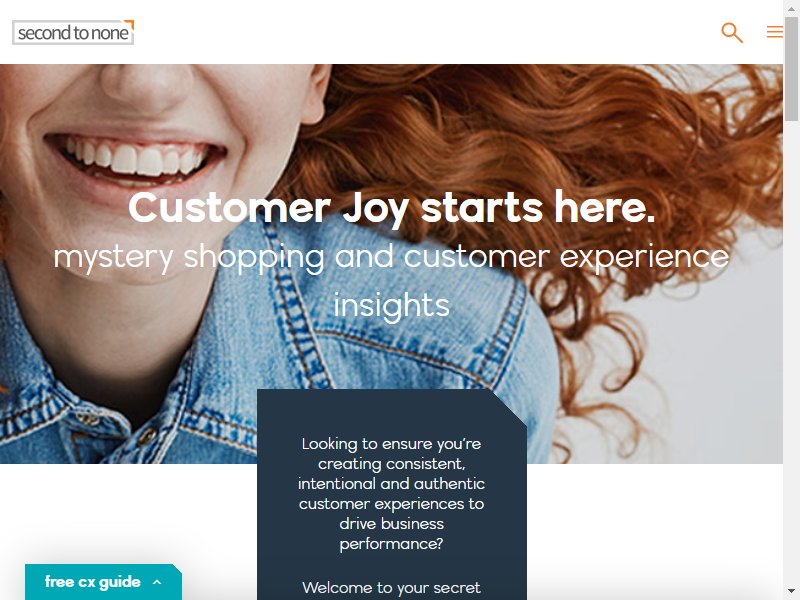Click the "Welcome to your secret" text
The height and width of the screenshot is (600, 800).
tap(391, 588)
